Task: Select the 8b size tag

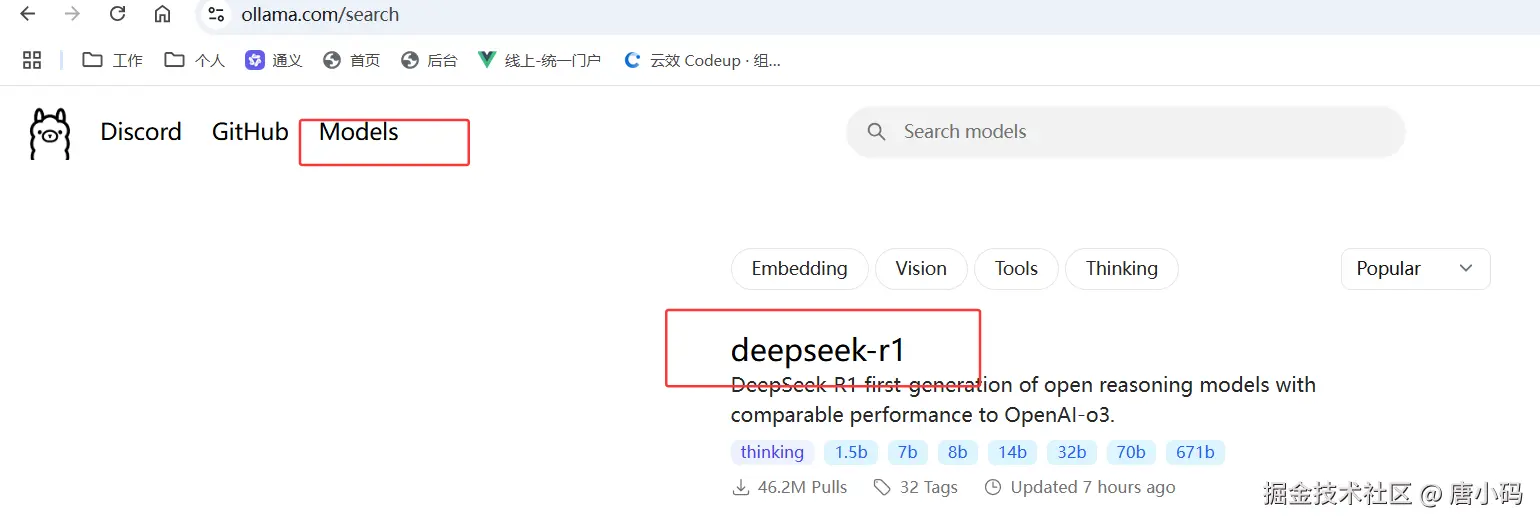Action: (958, 452)
